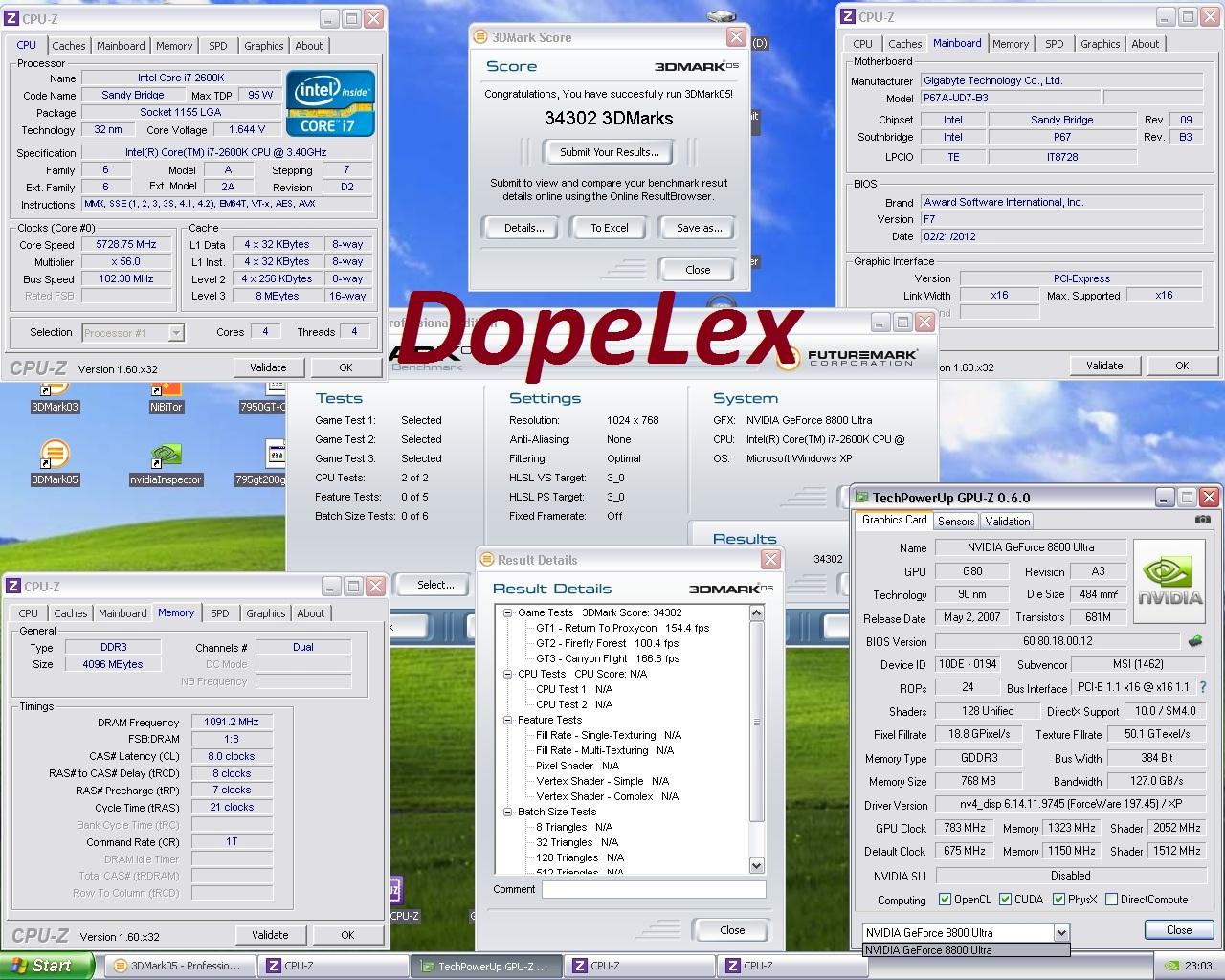Toggle the CUDA checkbox in GPU-Z
The height and width of the screenshot is (980, 1225).
(1006, 899)
